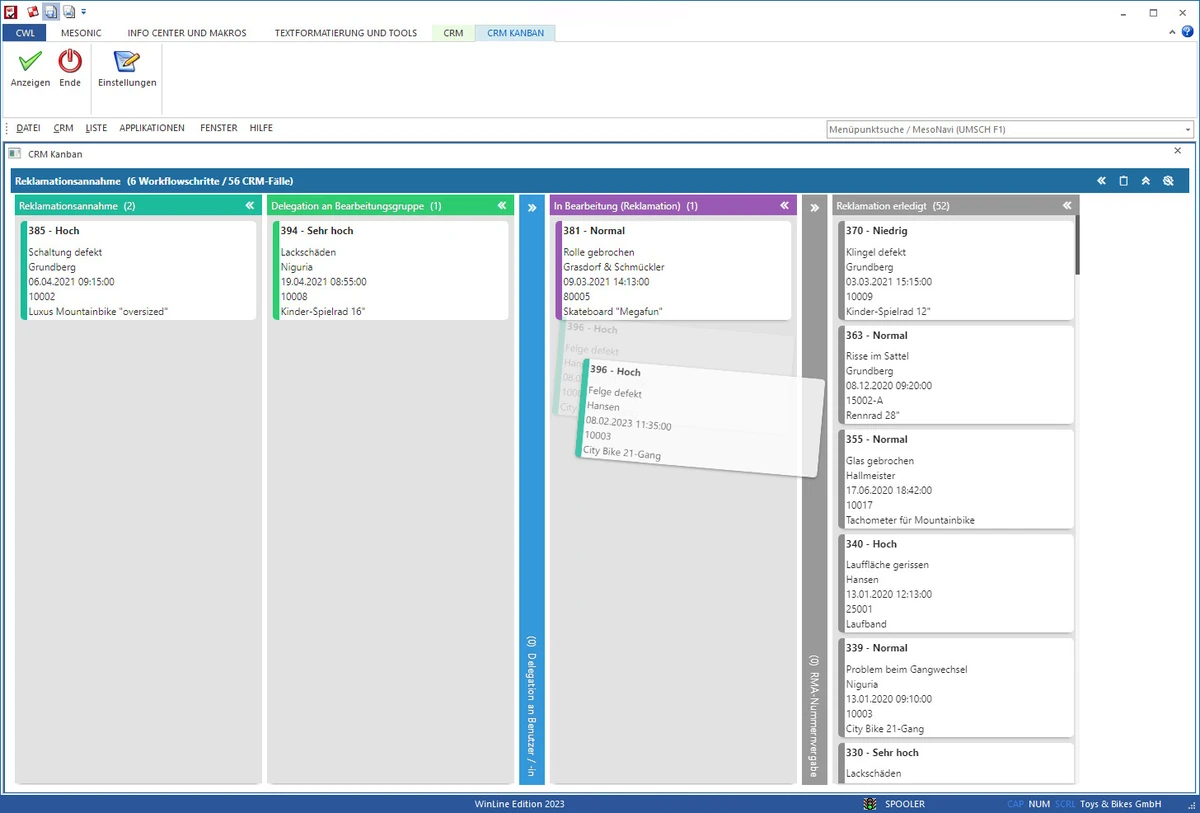Image resolution: width=1200 pixels, height=813 pixels.
Task: Expand the Delegation an Benutzer /-in column
Action: click(x=532, y=208)
